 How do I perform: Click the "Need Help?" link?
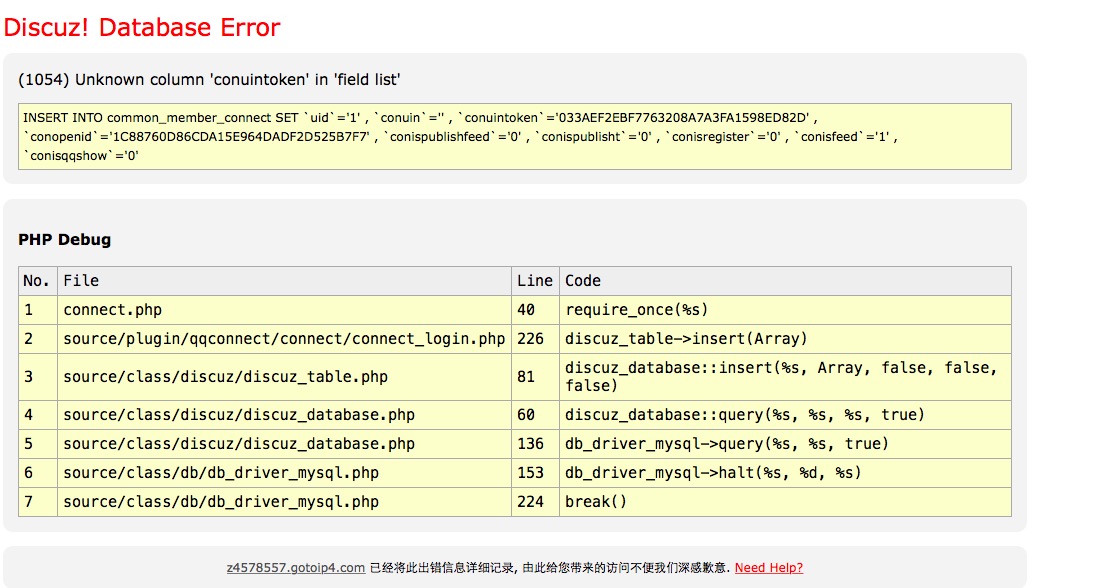[x=768, y=568]
